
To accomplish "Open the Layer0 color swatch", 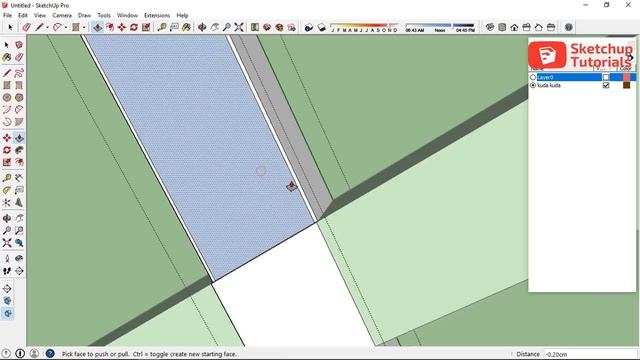I will (627, 77).
